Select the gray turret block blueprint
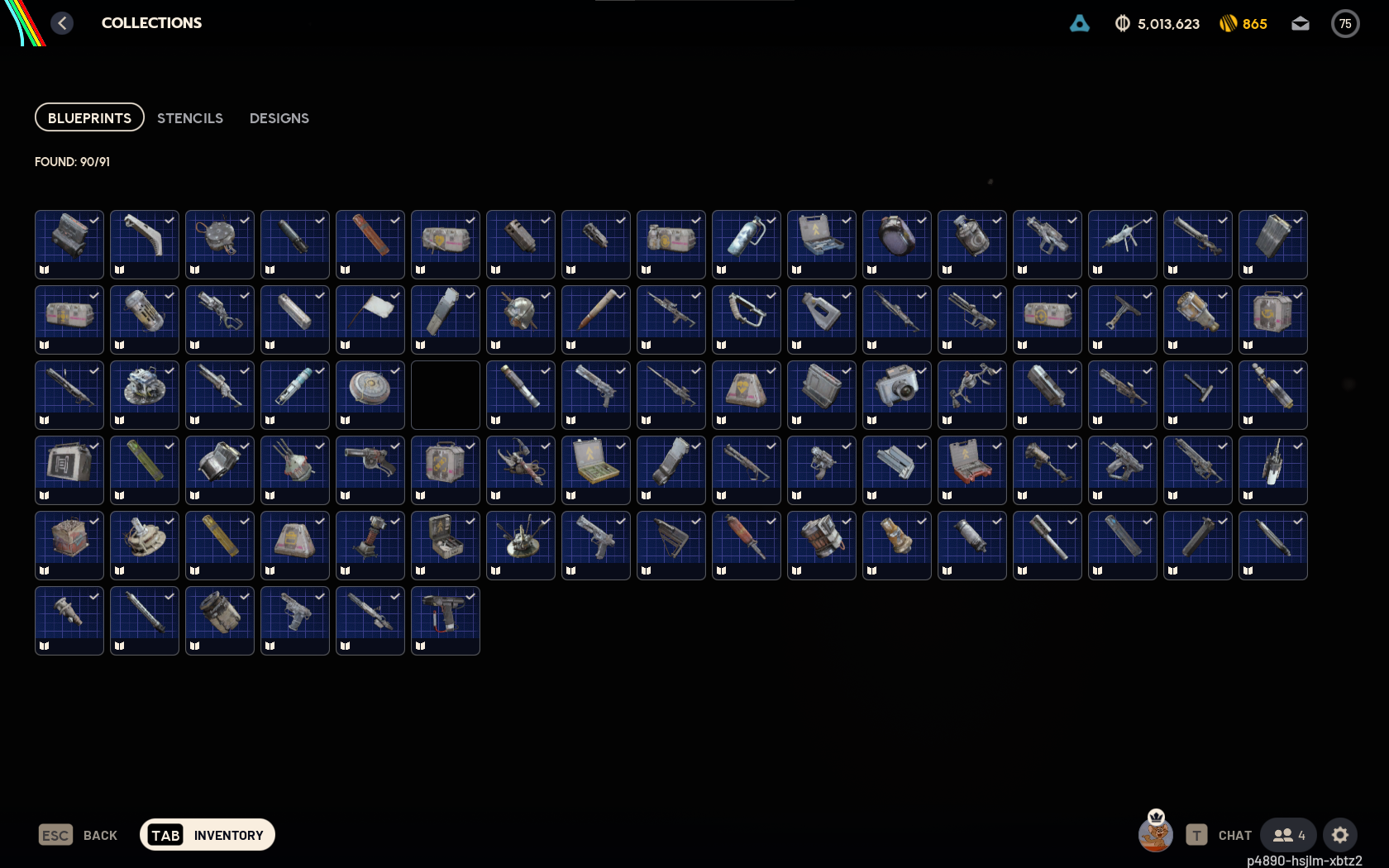 pyautogui.click(x=69, y=245)
